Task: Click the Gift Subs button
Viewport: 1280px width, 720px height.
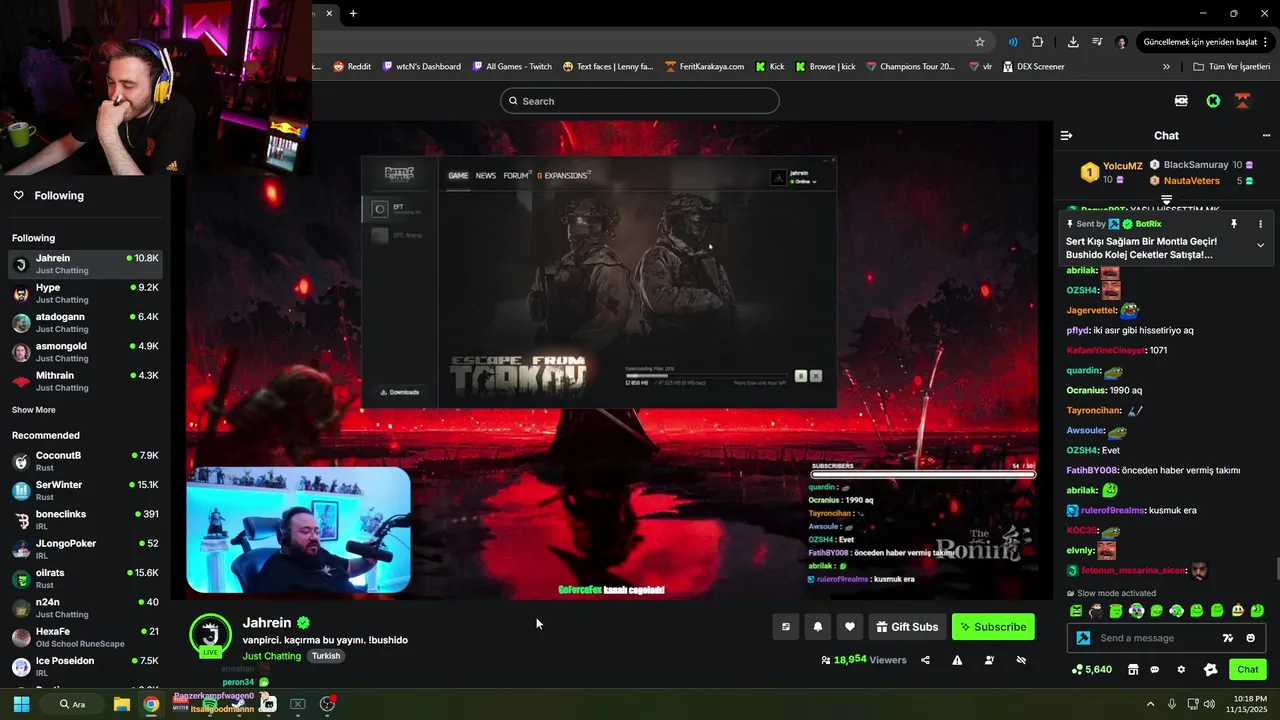Action: [x=907, y=627]
